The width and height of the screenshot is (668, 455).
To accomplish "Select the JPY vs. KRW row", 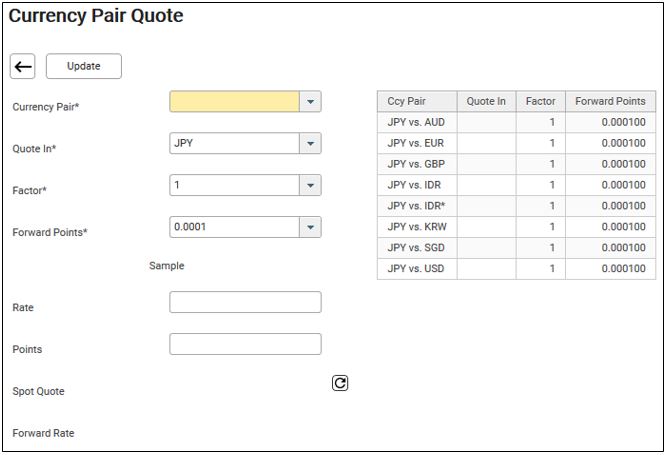I will (x=516, y=227).
